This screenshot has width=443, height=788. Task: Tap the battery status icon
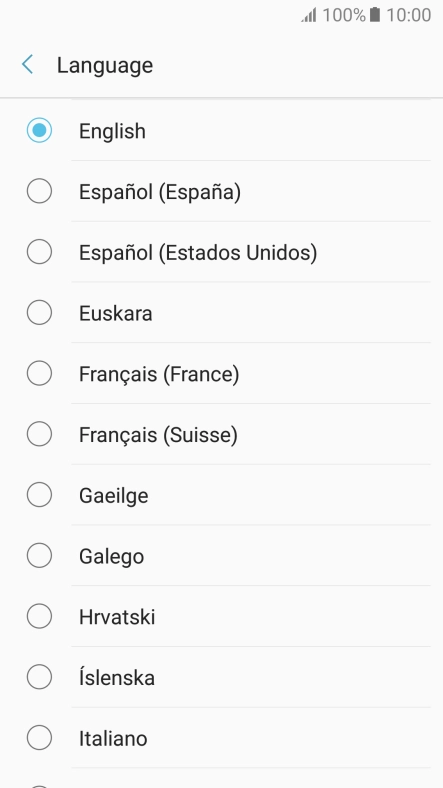(x=375, y=15)
